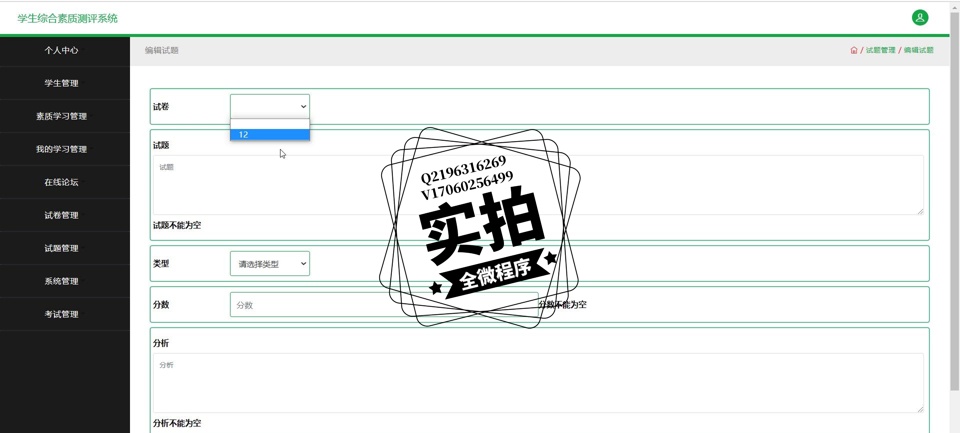
Task: Open 学生管理 sidebar menu
Action: tap(62, 83)
